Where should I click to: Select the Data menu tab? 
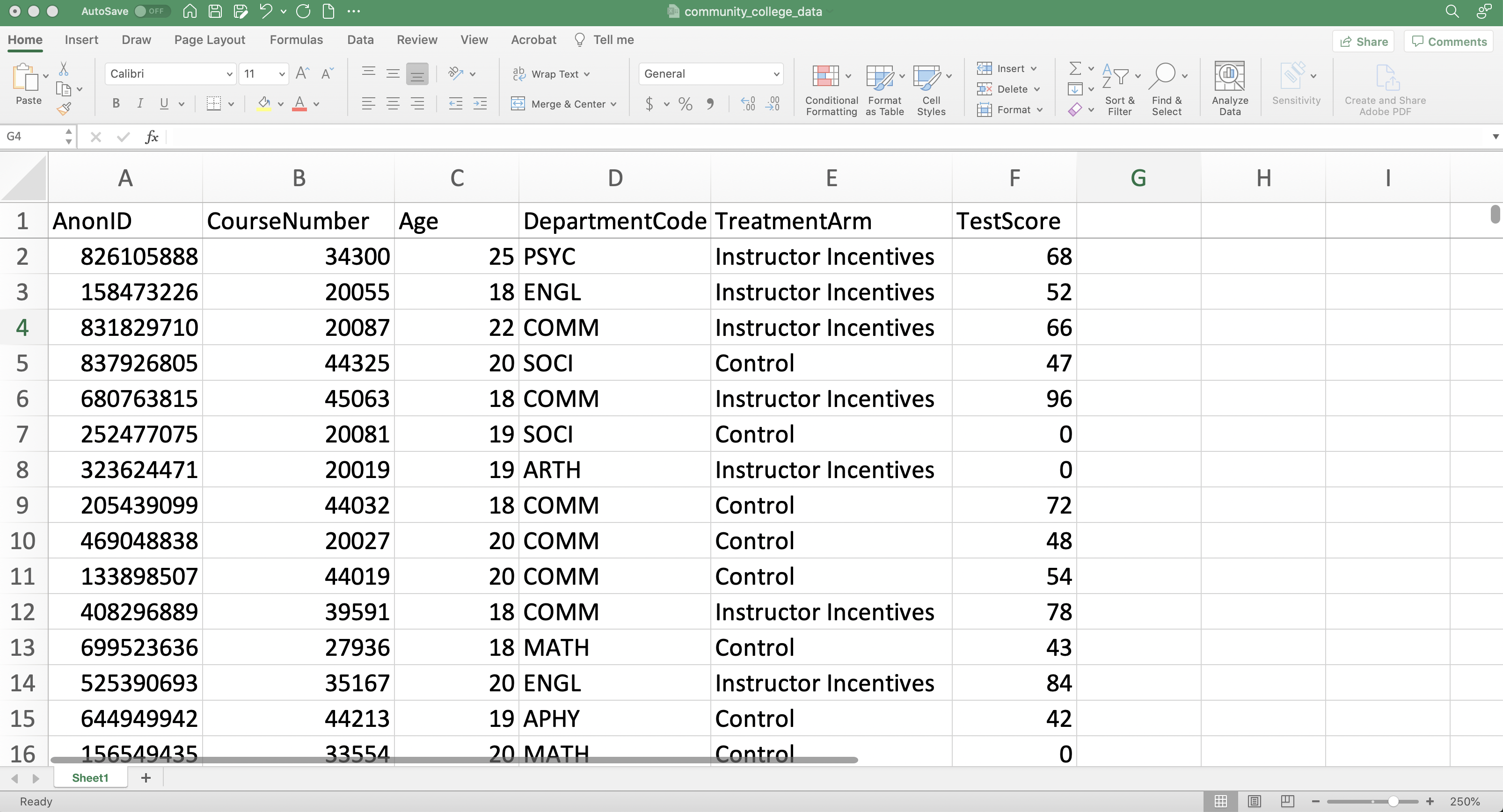(x=359, y=39)
